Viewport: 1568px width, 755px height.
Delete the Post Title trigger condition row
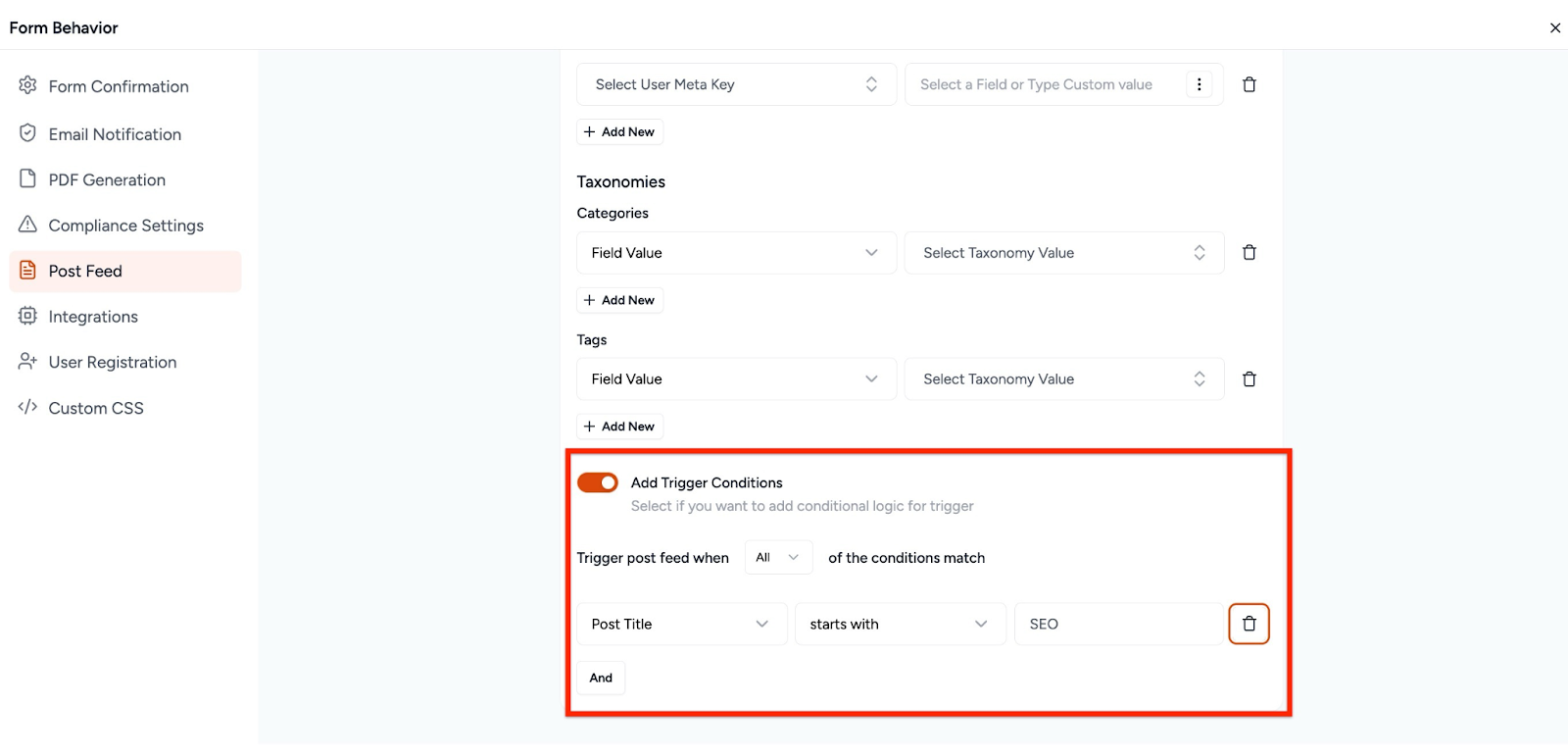coord(1249,624)
